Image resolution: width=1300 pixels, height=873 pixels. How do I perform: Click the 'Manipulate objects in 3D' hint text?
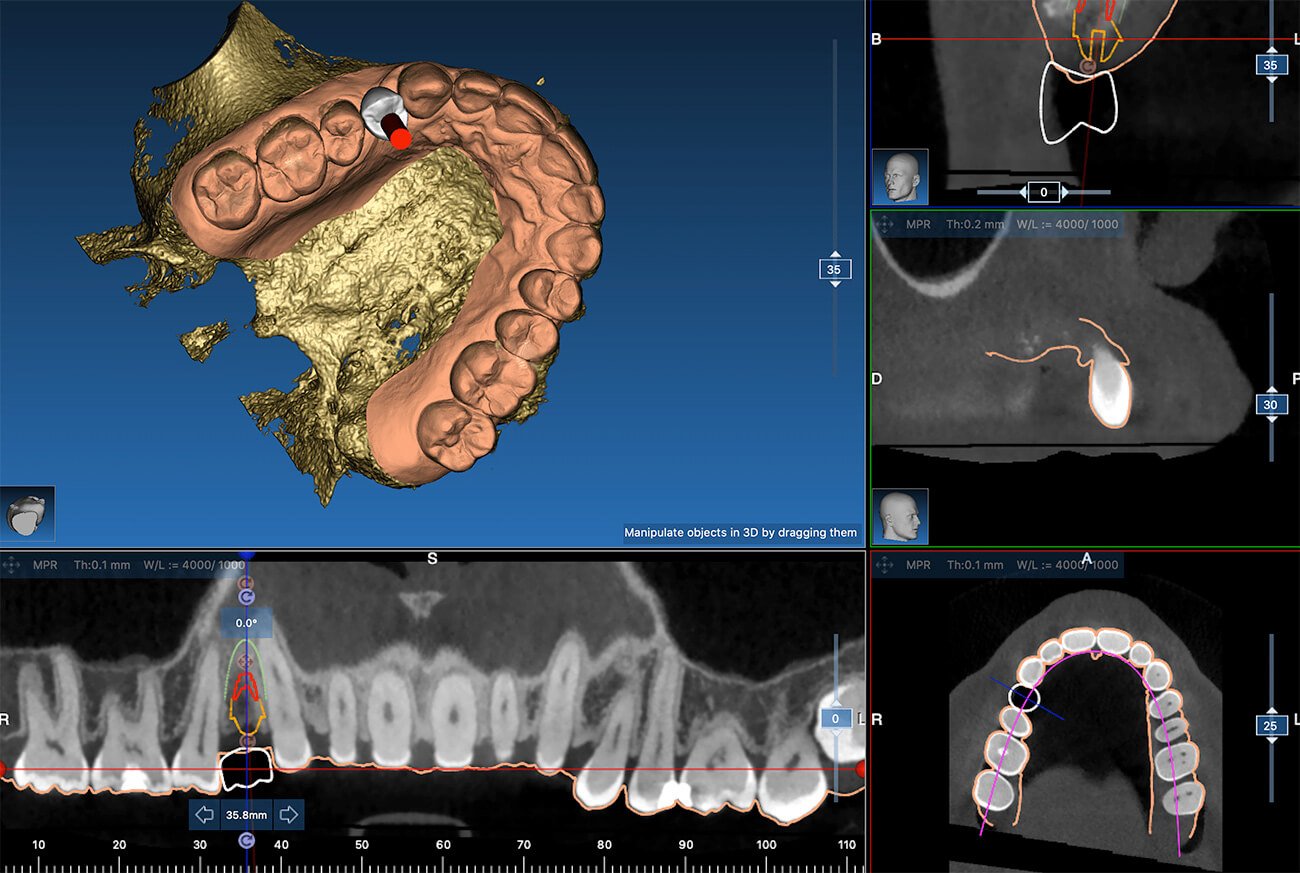740,533
